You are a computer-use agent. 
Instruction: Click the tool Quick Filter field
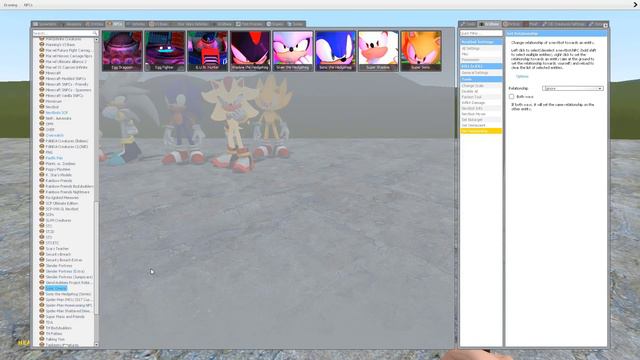click(481, 33)
